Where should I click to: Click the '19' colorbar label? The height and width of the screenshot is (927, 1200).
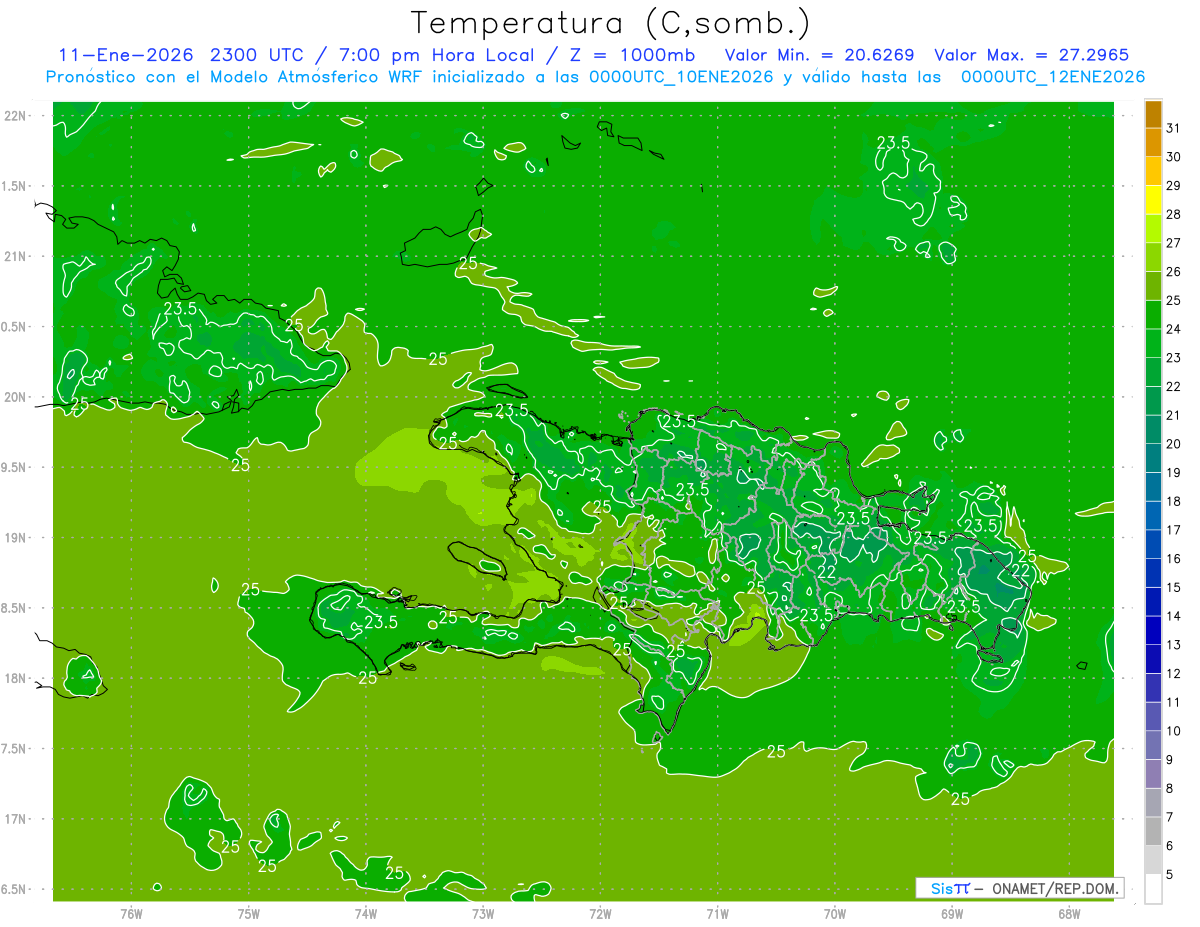1173,473
